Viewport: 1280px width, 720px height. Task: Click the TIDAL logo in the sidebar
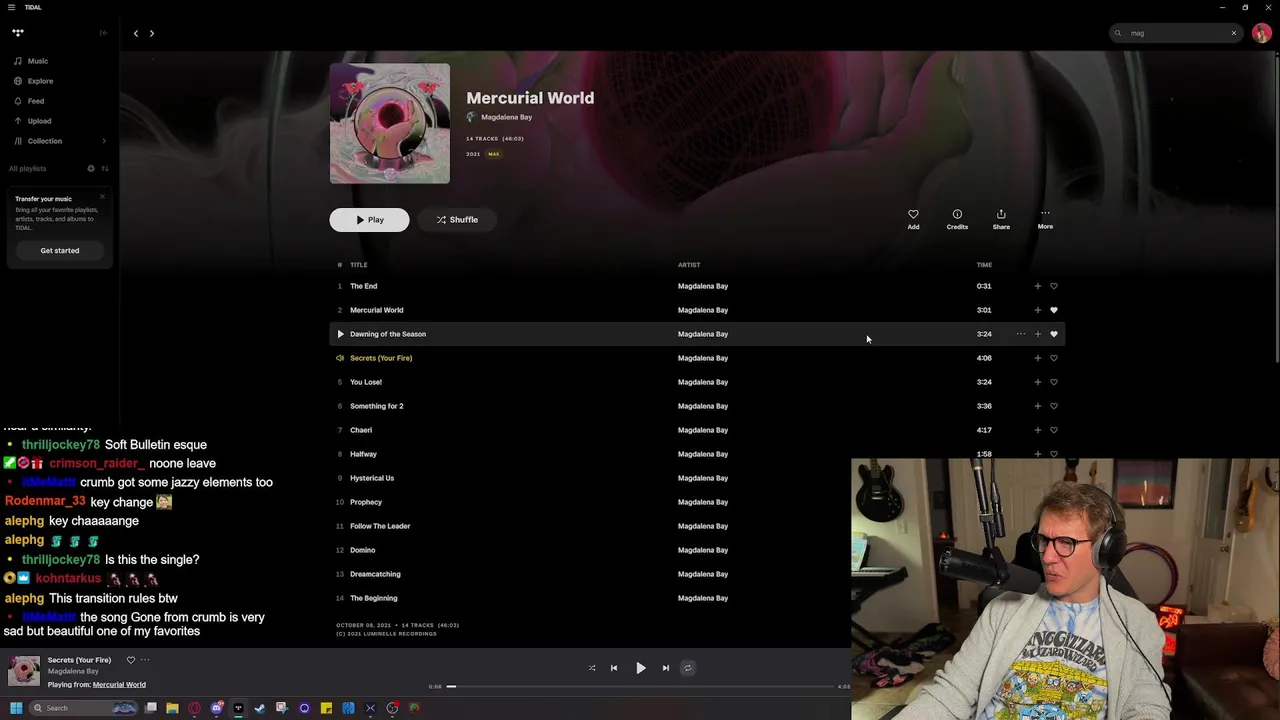[18, 33]
